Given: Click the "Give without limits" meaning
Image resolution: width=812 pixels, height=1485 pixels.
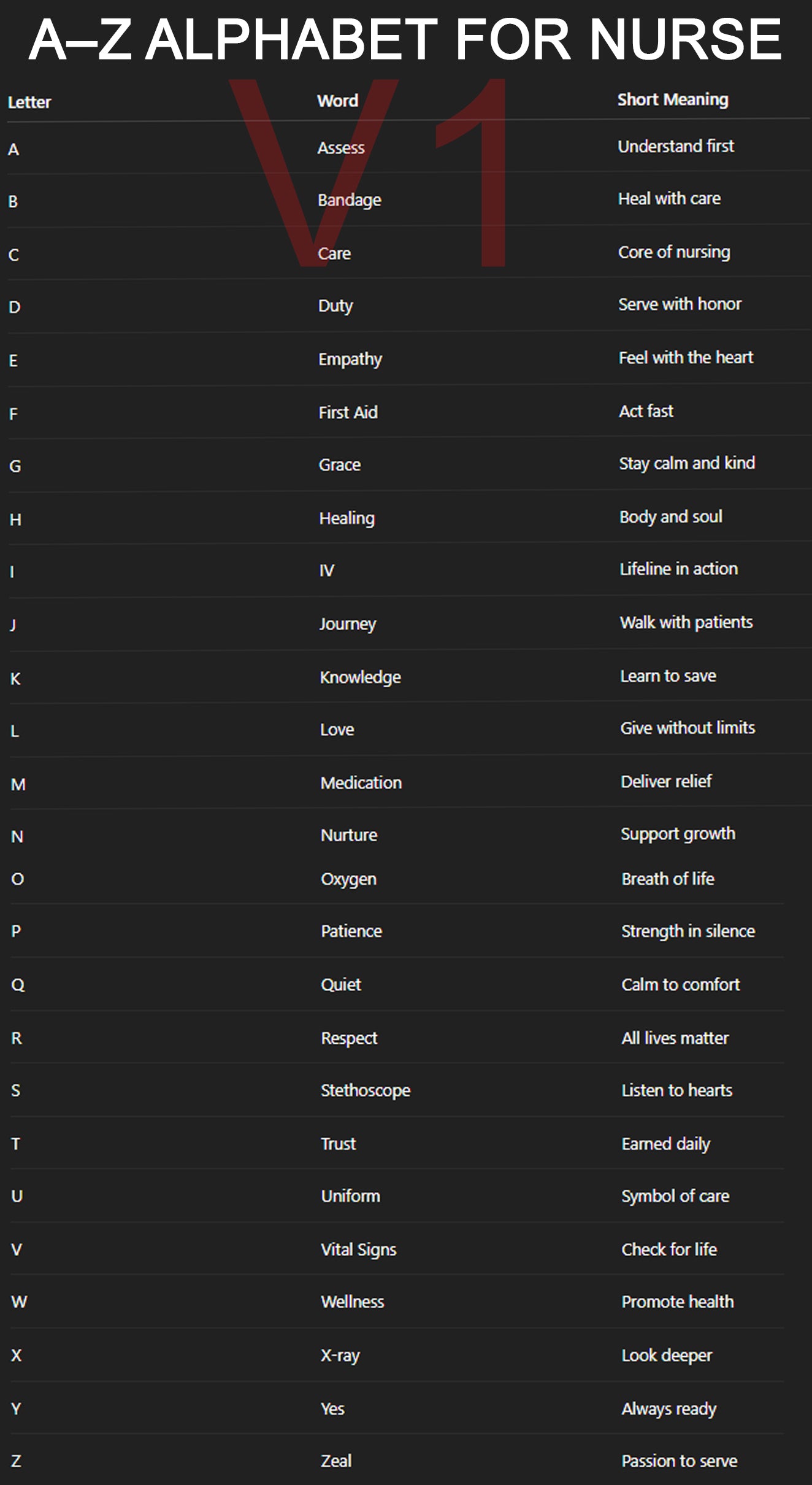Looking at the screenshot, I should coord(688,728).
